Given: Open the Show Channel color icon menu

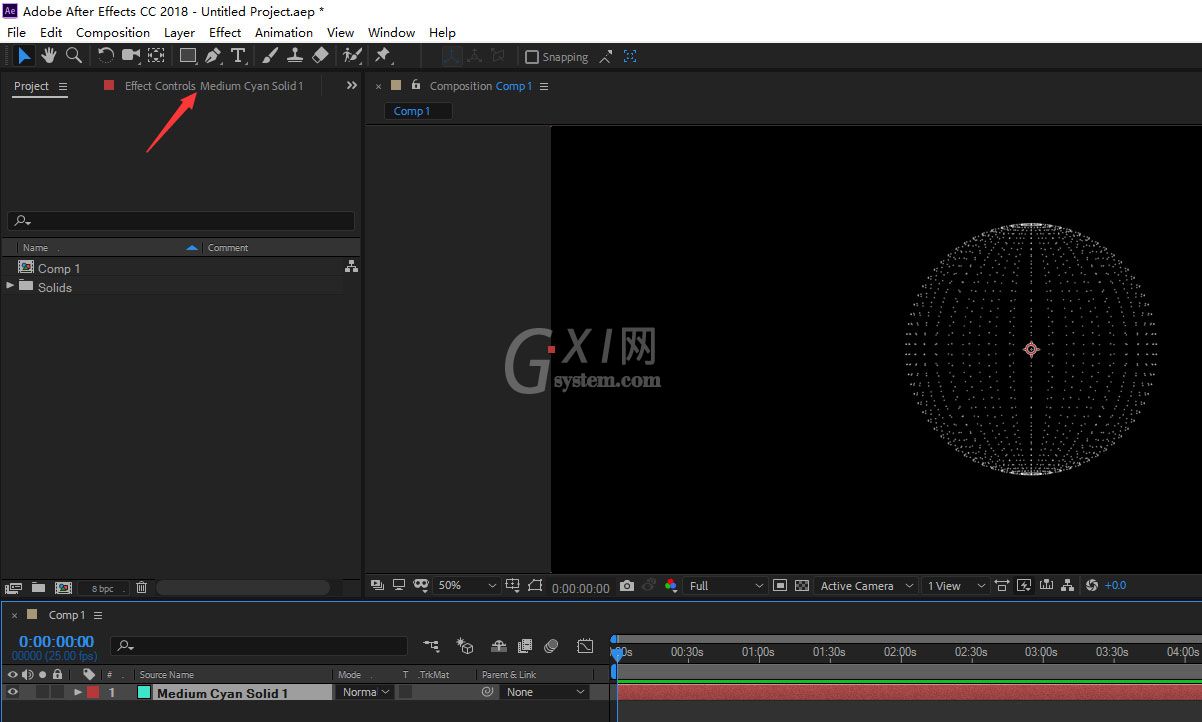Looking at the screenshot, I should (x=670, y=586).
